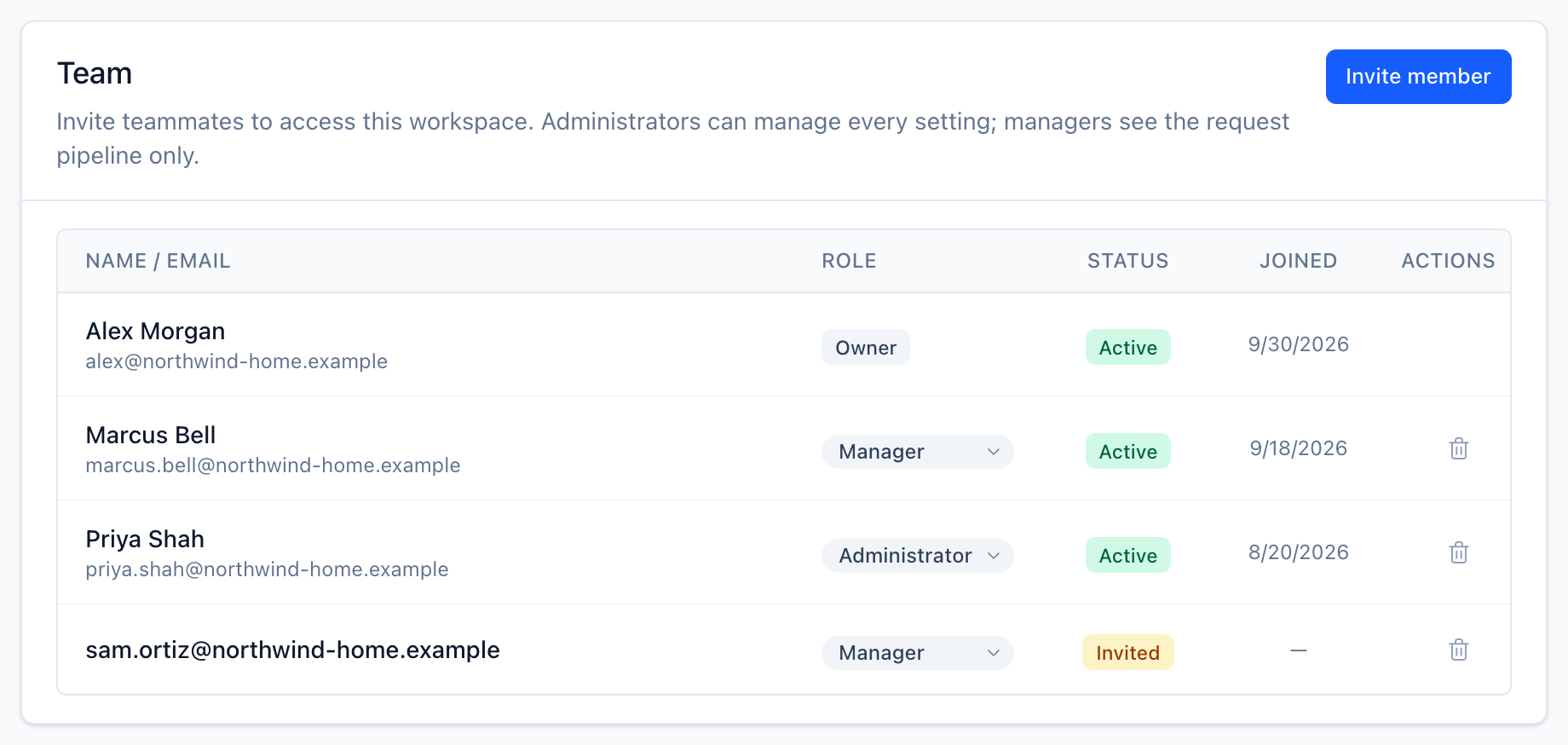Click the joined date 9/30/2026
This screenshot has height=745, width=1568.
click(x=1298, y=344)
